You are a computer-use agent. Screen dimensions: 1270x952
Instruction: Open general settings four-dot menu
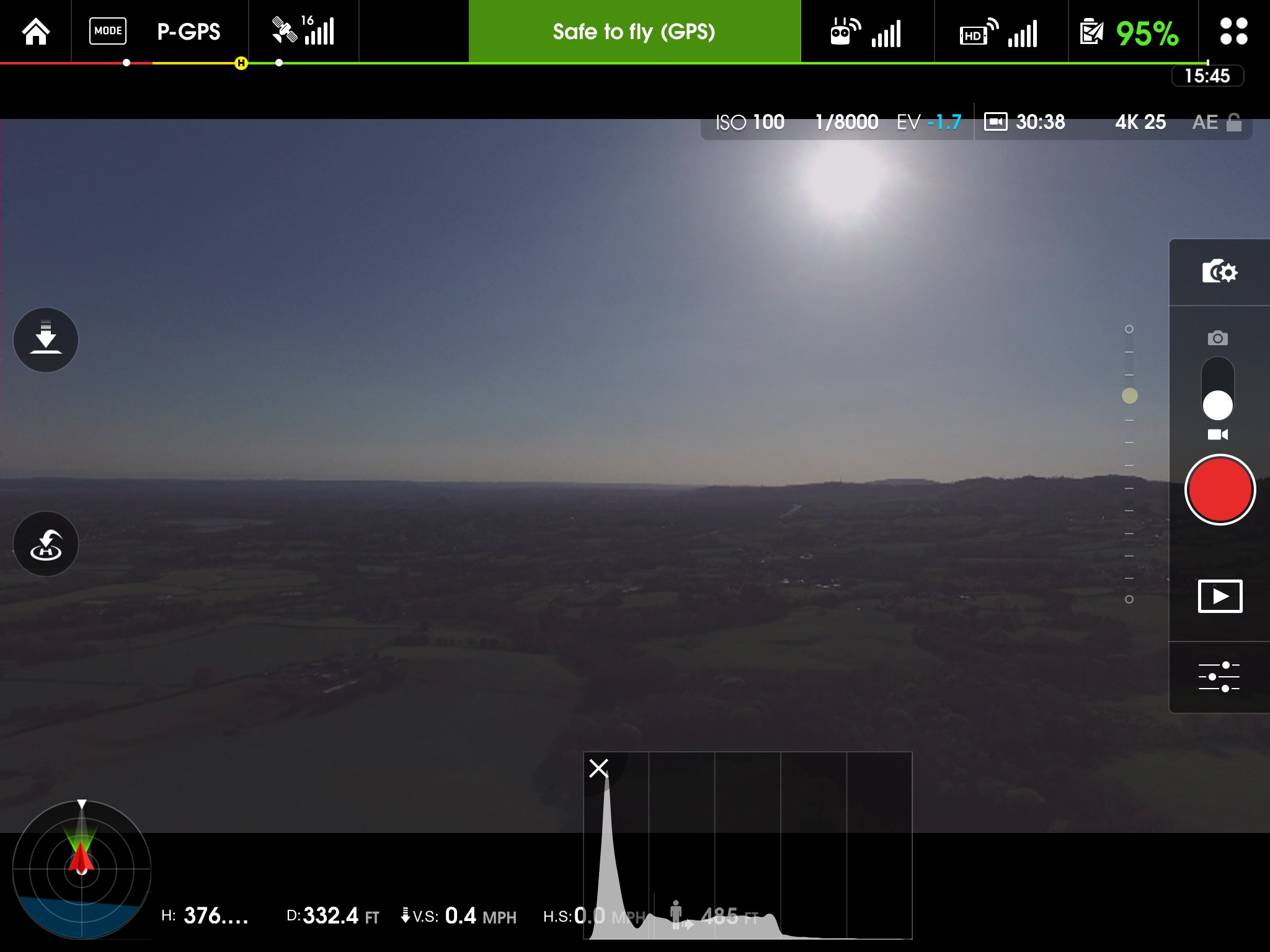coord(1233,31)
